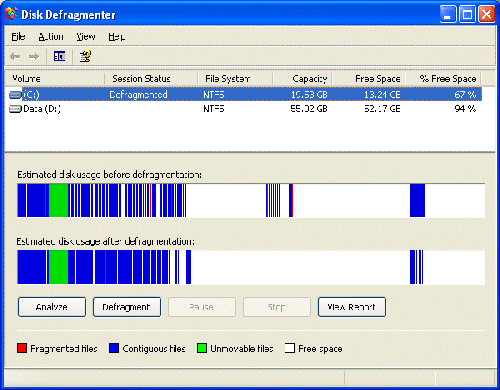Open the View Report button
This screenshot has height=390, width=500.
[352, 307]
